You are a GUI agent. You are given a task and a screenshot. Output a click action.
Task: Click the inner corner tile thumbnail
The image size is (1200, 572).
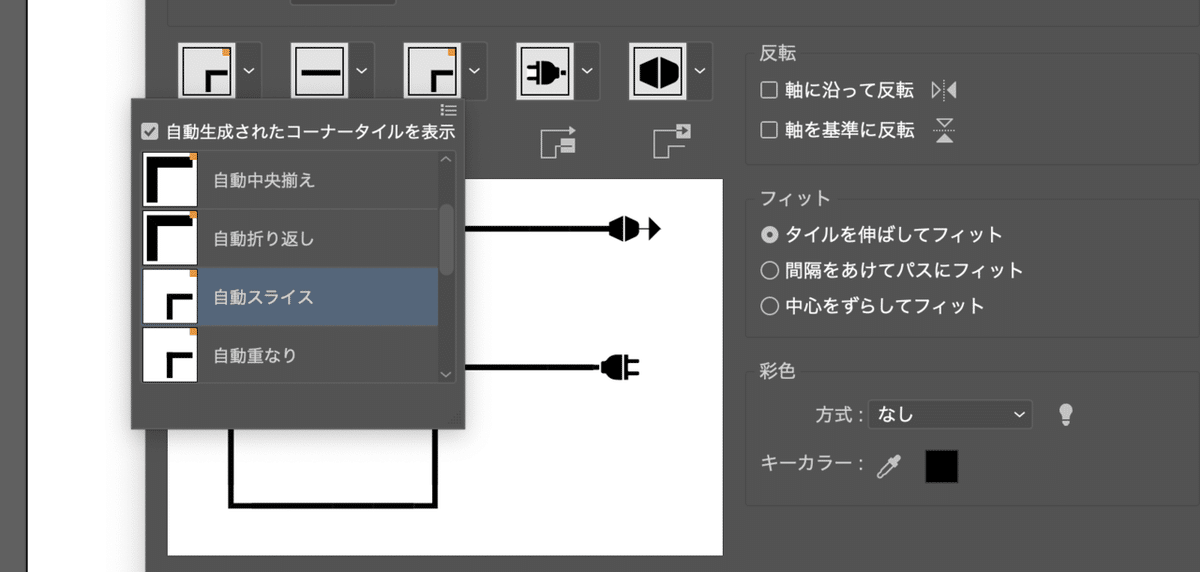point(432,71)
